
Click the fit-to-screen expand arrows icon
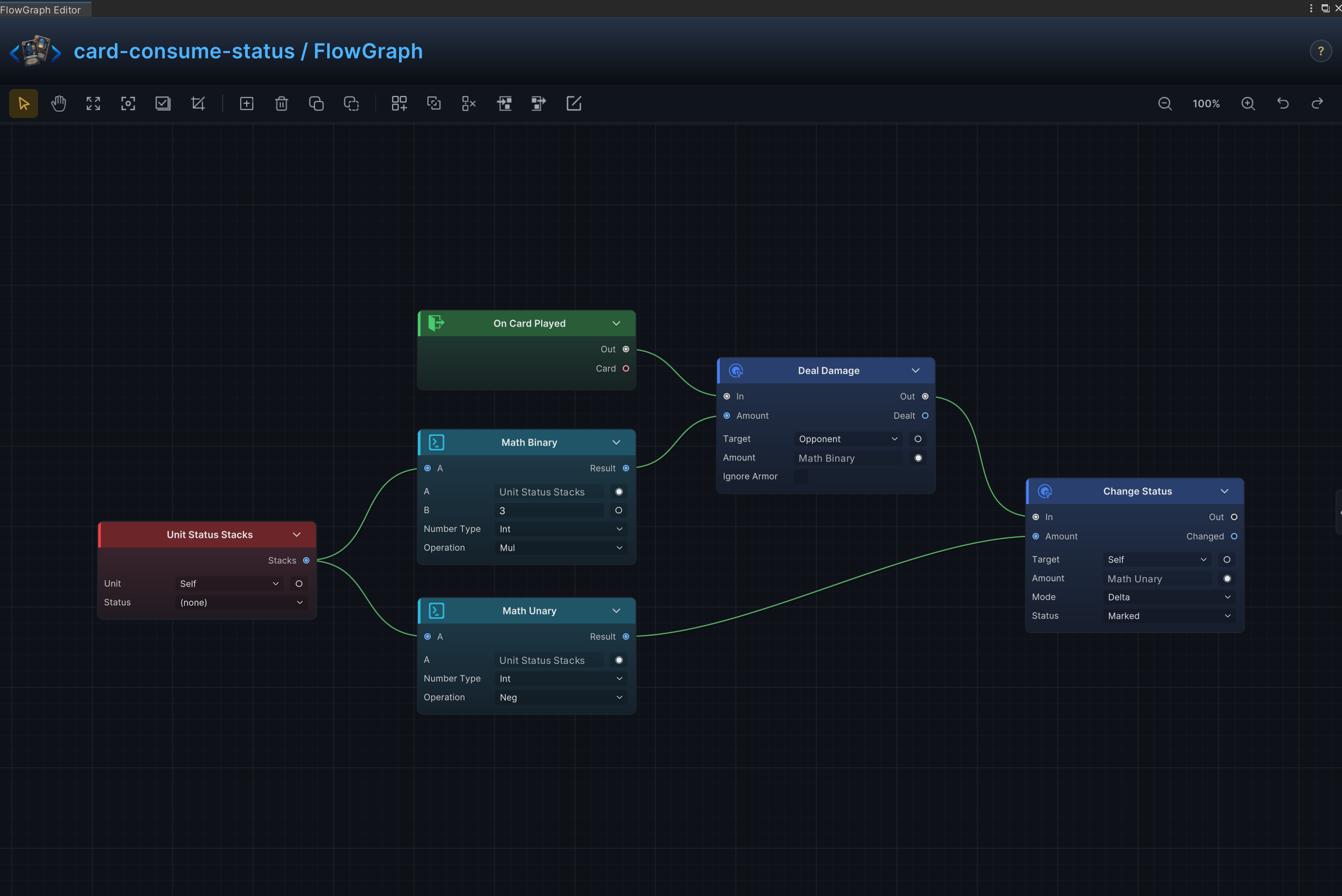click(93, 103)
